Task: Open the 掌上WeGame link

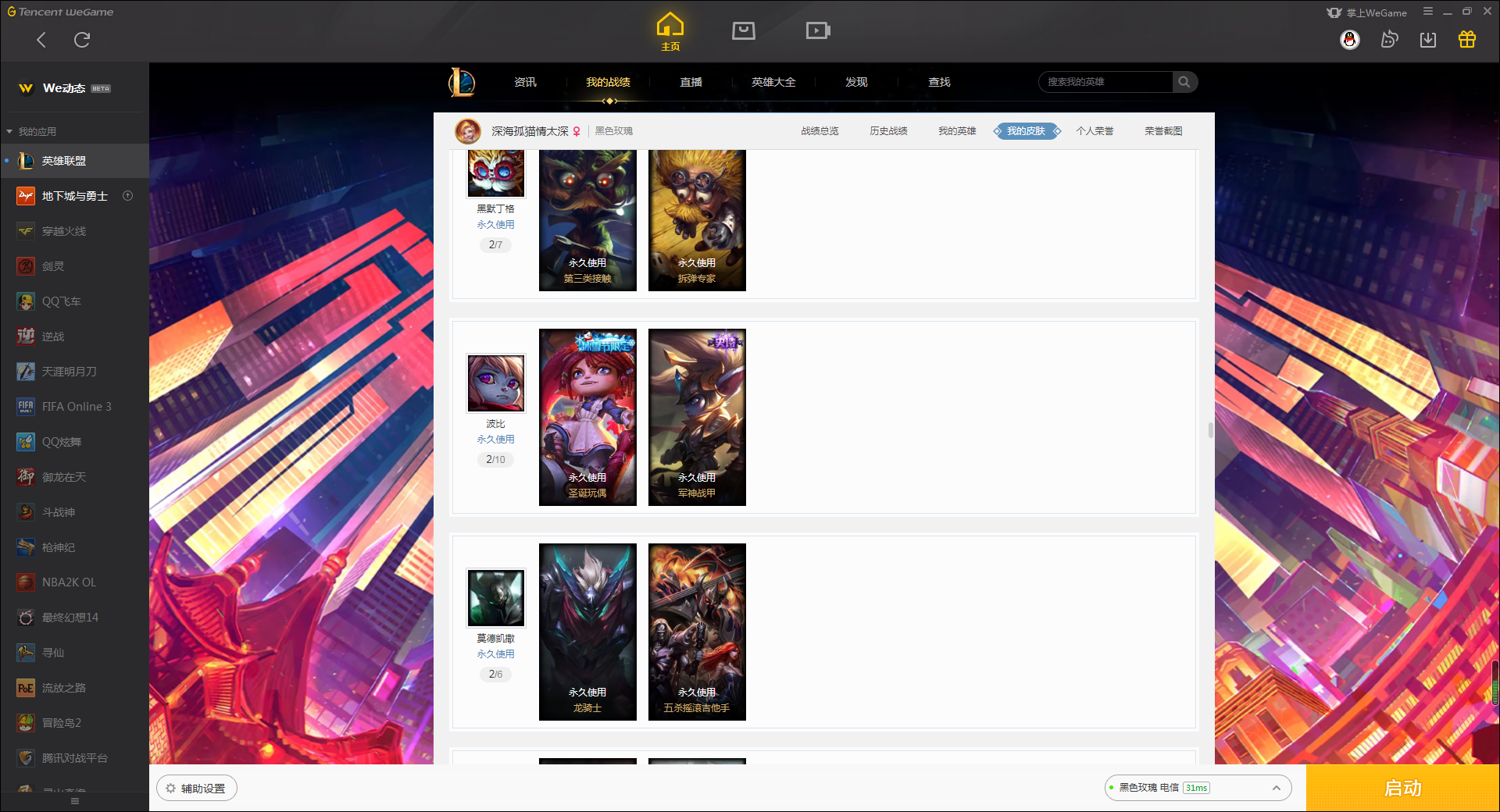Action: [1367, 12]
